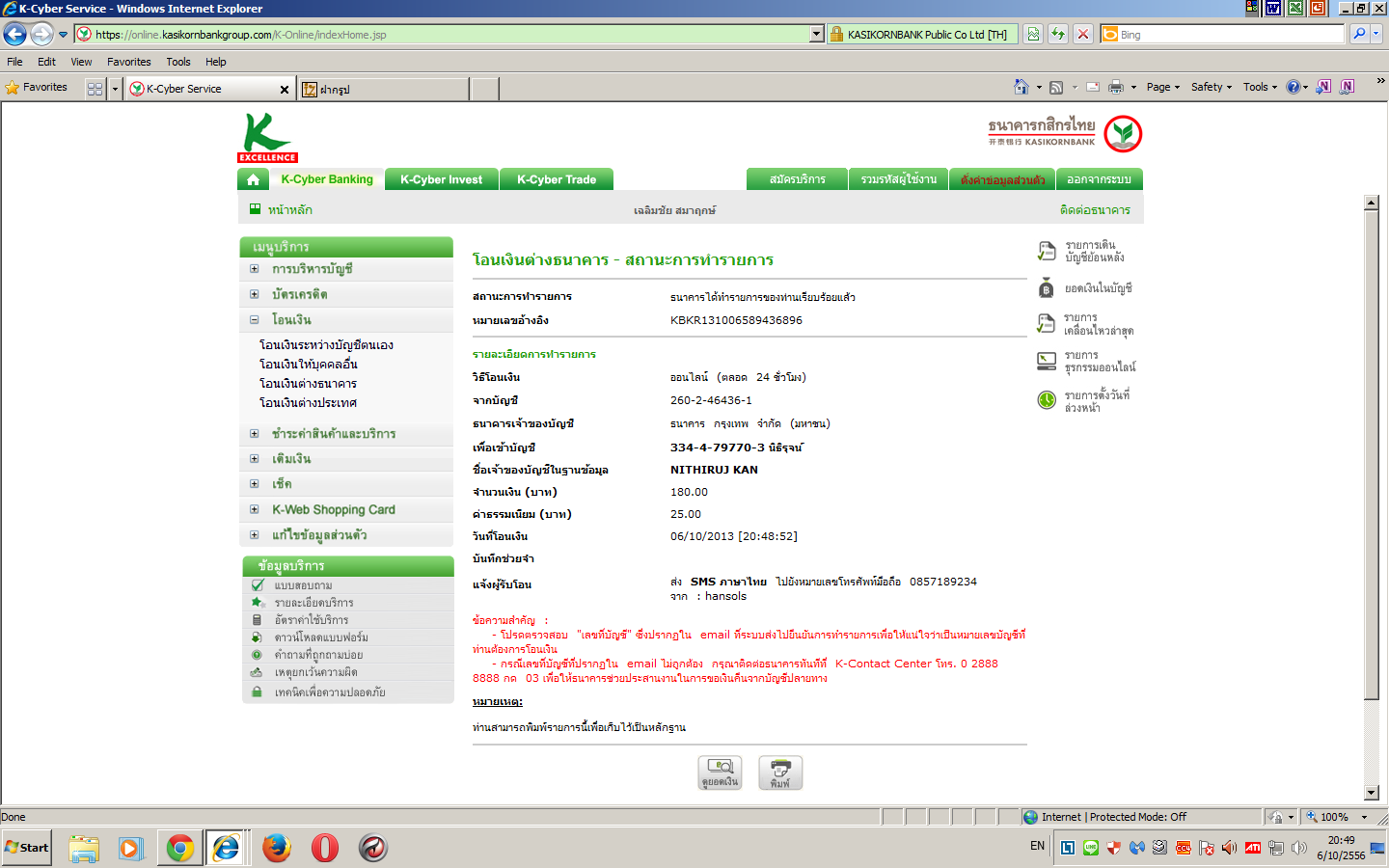The height and width of the screenshot is (868, 1389).
Task: Select the K-Cyber Invest tab
Action: (x=442, y=179)
